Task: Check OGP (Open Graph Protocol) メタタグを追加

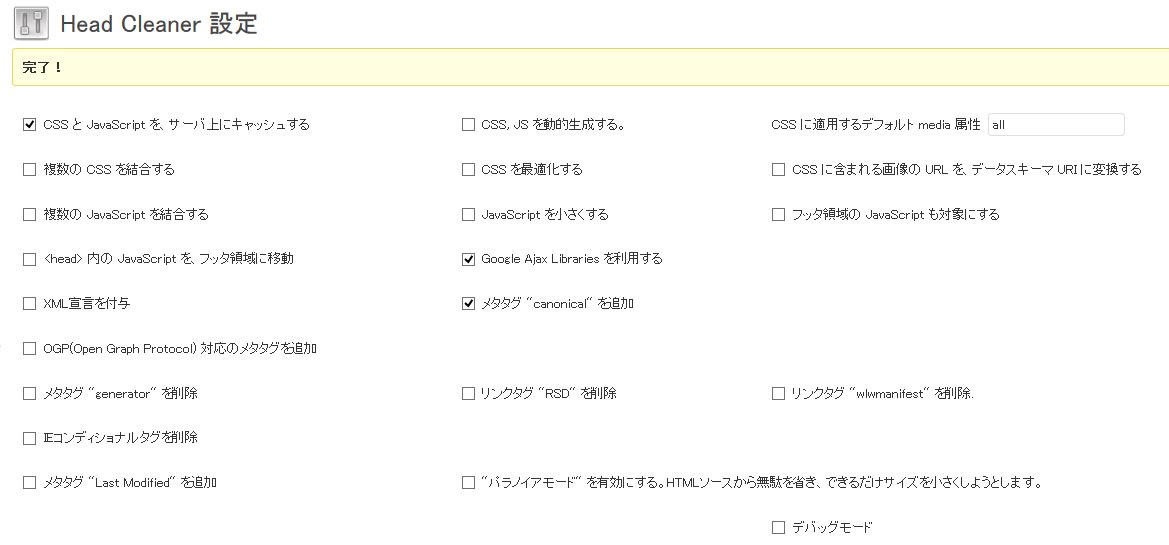Action: click(x=29, y=348)
